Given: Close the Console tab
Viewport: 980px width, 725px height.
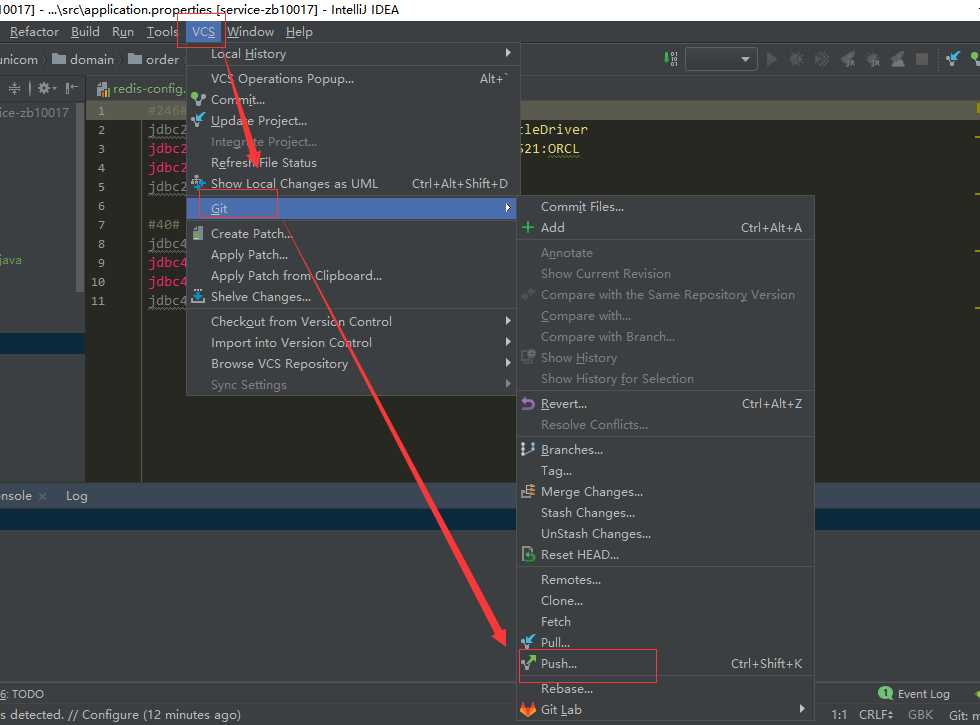Looking at the screenshot, I should (x=42, y=496).
